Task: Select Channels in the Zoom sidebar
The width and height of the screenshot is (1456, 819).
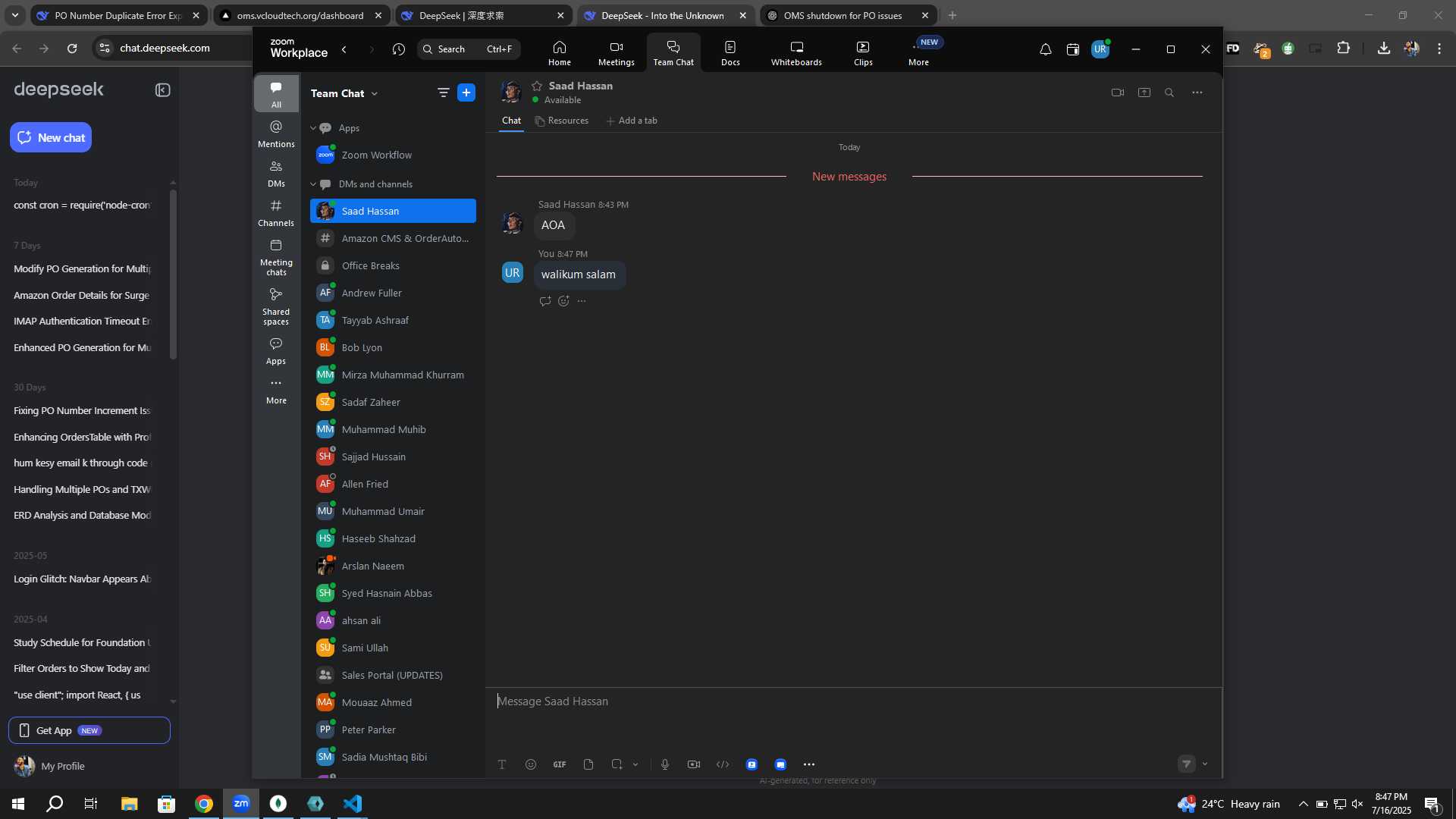Action: click(x=276, y=213)
